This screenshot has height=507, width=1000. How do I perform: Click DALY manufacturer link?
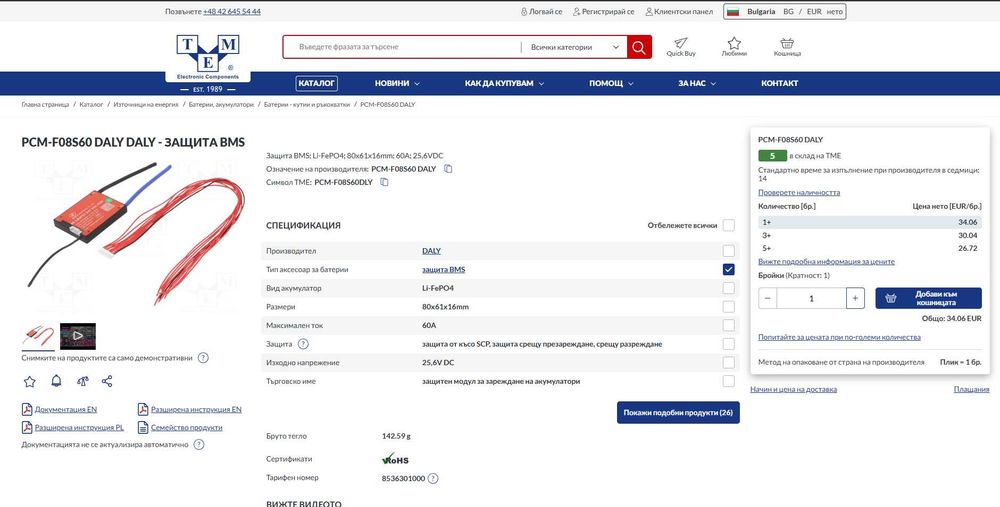pyautogui.click(x=431, y=251)
